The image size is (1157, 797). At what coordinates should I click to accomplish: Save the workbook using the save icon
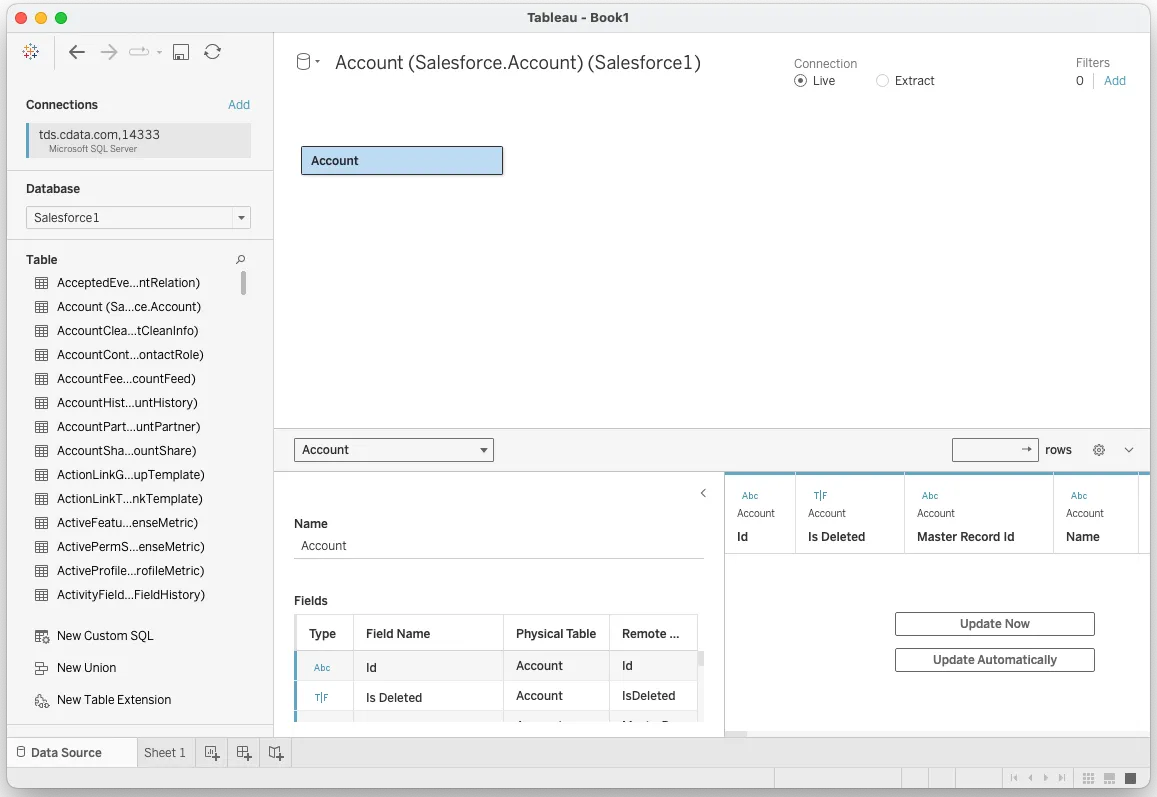(180, 51)
